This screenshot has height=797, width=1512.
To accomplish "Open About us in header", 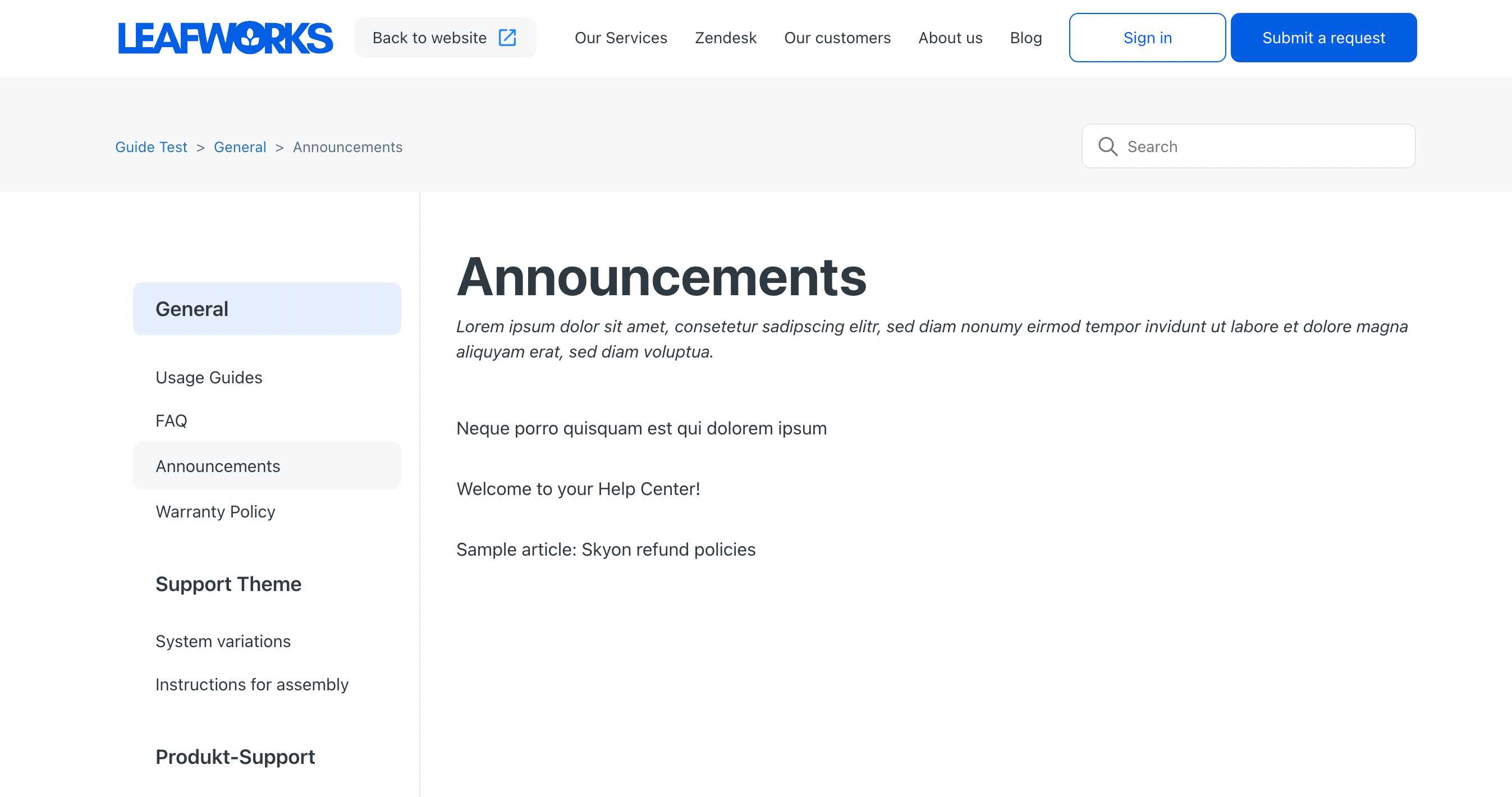I will [x=950, y=38].
